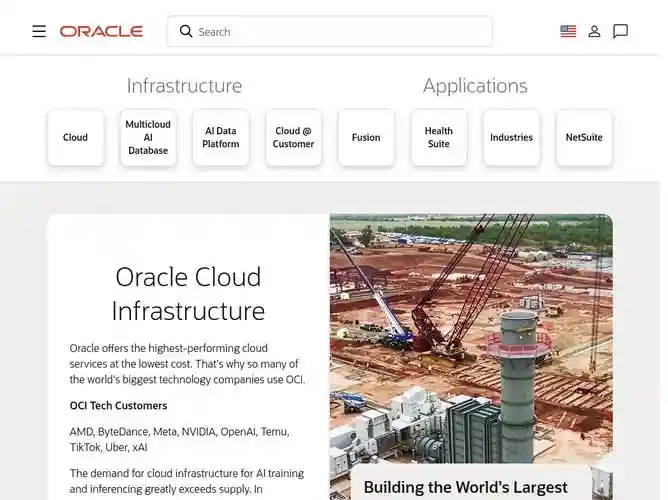The image size is (668, 500).
Task: Open the hamburger navigation menu
Action: [39, 31]
